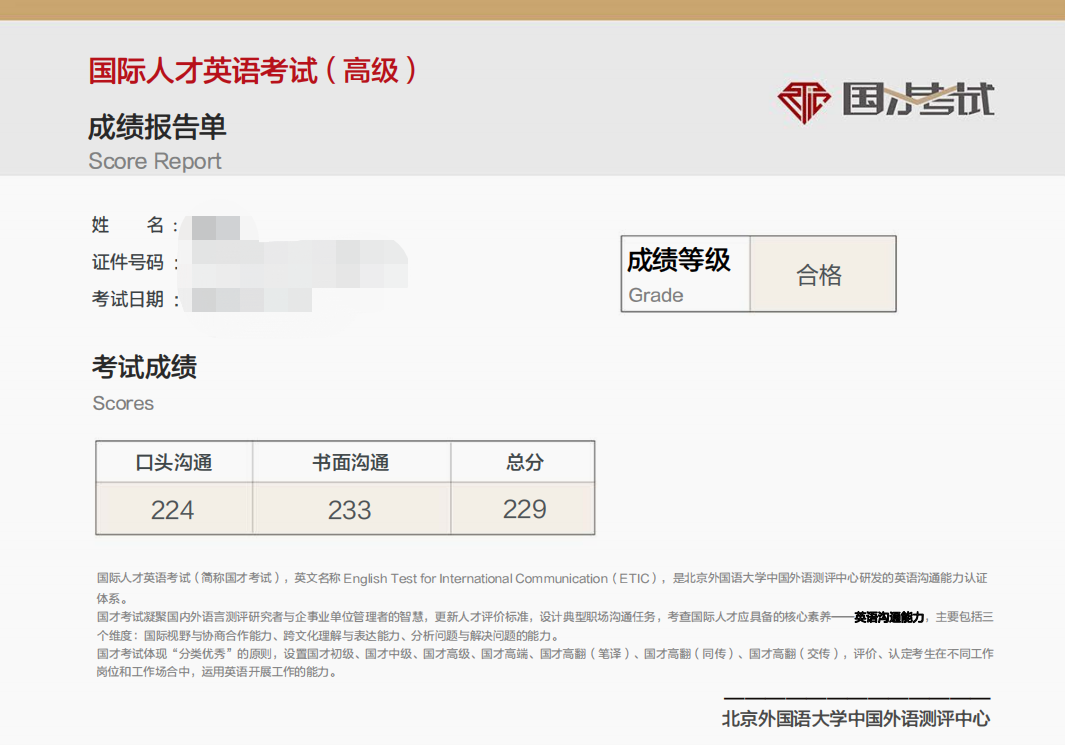Click the red diamond logo icon

[x=804, y=101]
